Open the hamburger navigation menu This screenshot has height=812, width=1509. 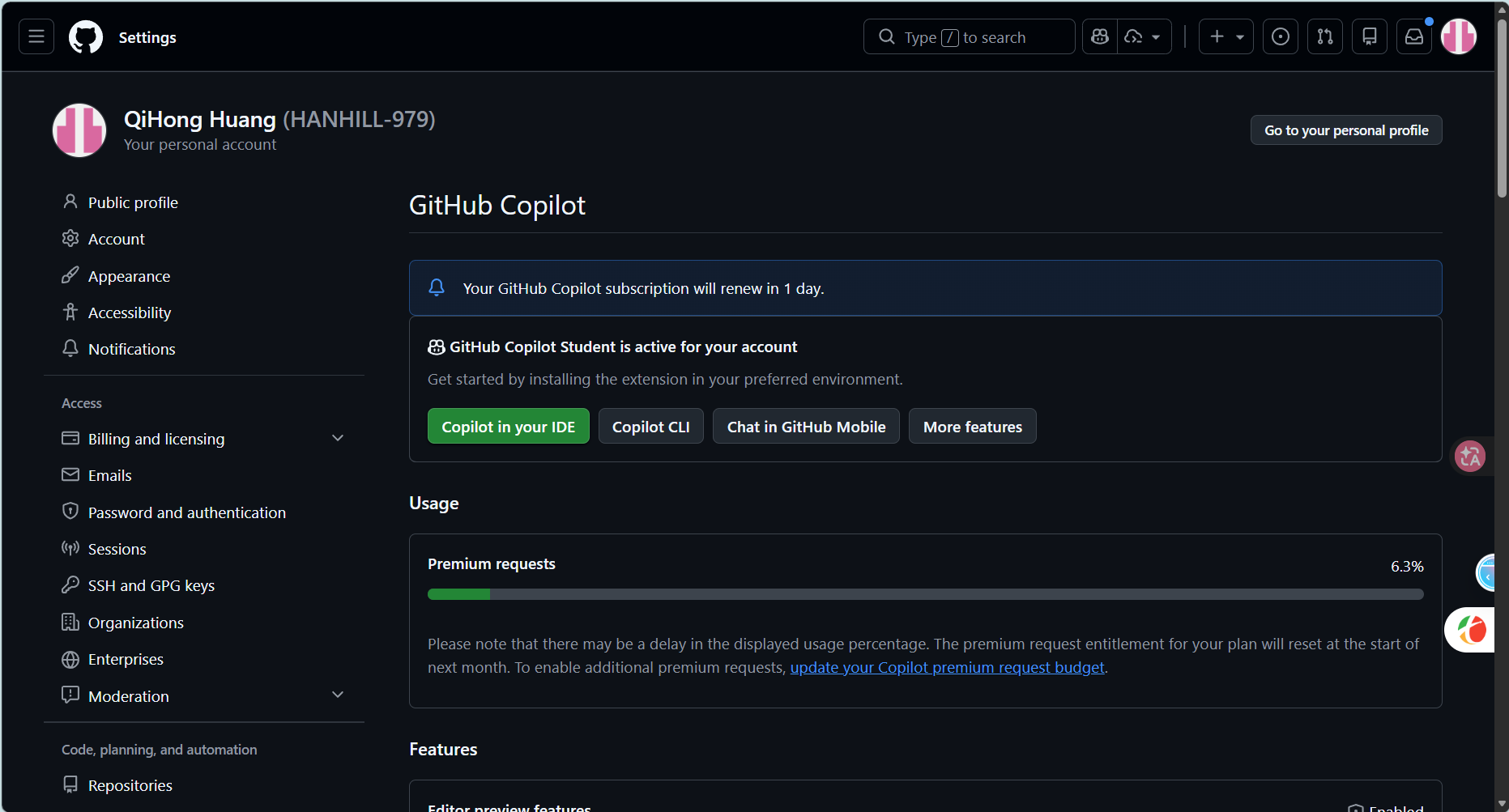click(36, 36)
